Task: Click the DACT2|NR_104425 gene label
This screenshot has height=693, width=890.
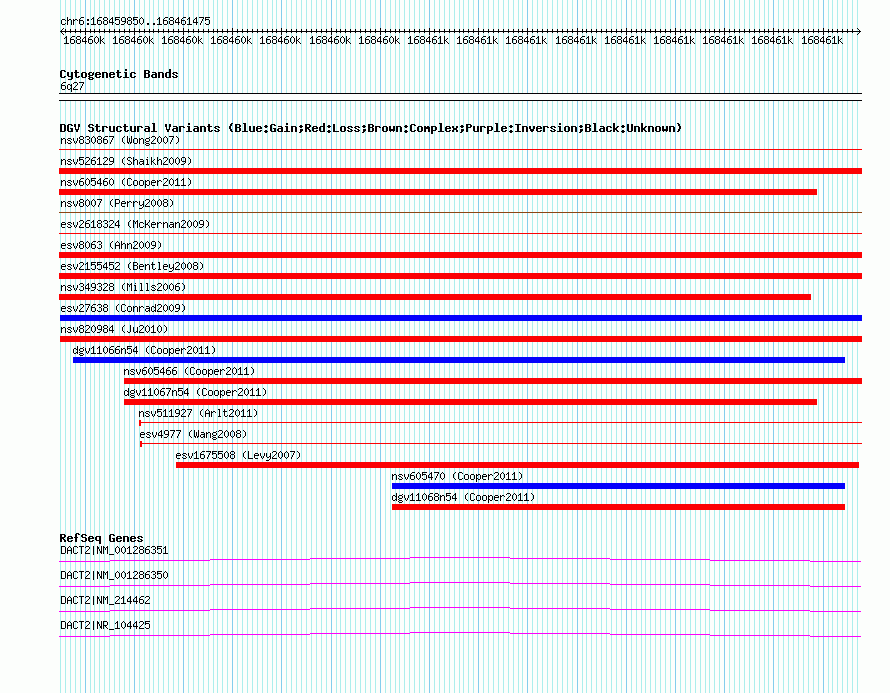Action: pyautogui.click(x=105, y=625)
